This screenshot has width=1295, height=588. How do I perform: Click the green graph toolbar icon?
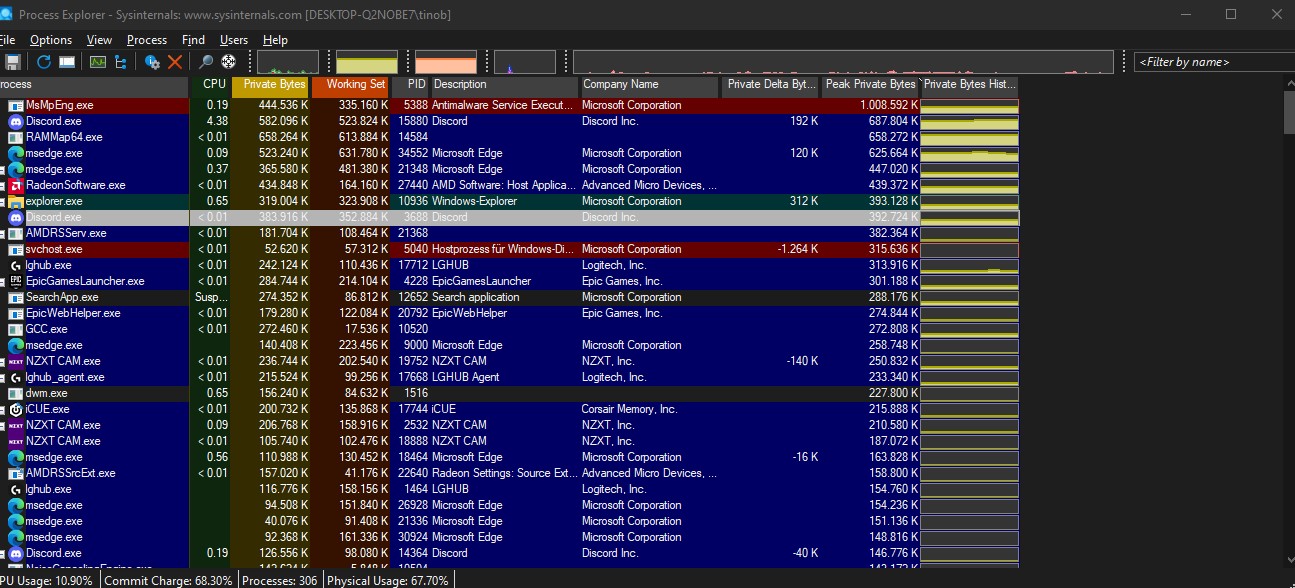(97, 62)
